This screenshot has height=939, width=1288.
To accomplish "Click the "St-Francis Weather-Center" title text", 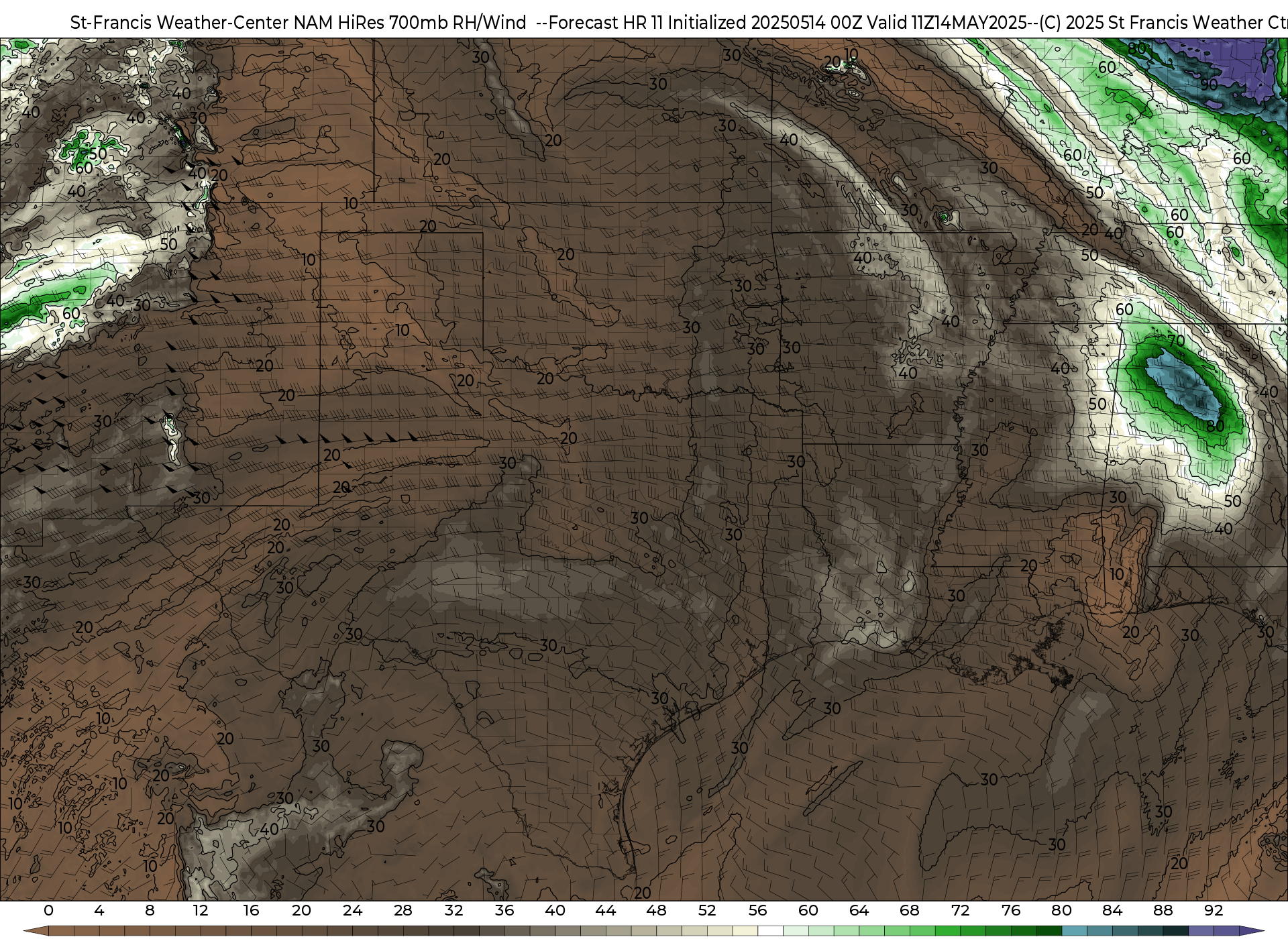I will coord(179,23).
